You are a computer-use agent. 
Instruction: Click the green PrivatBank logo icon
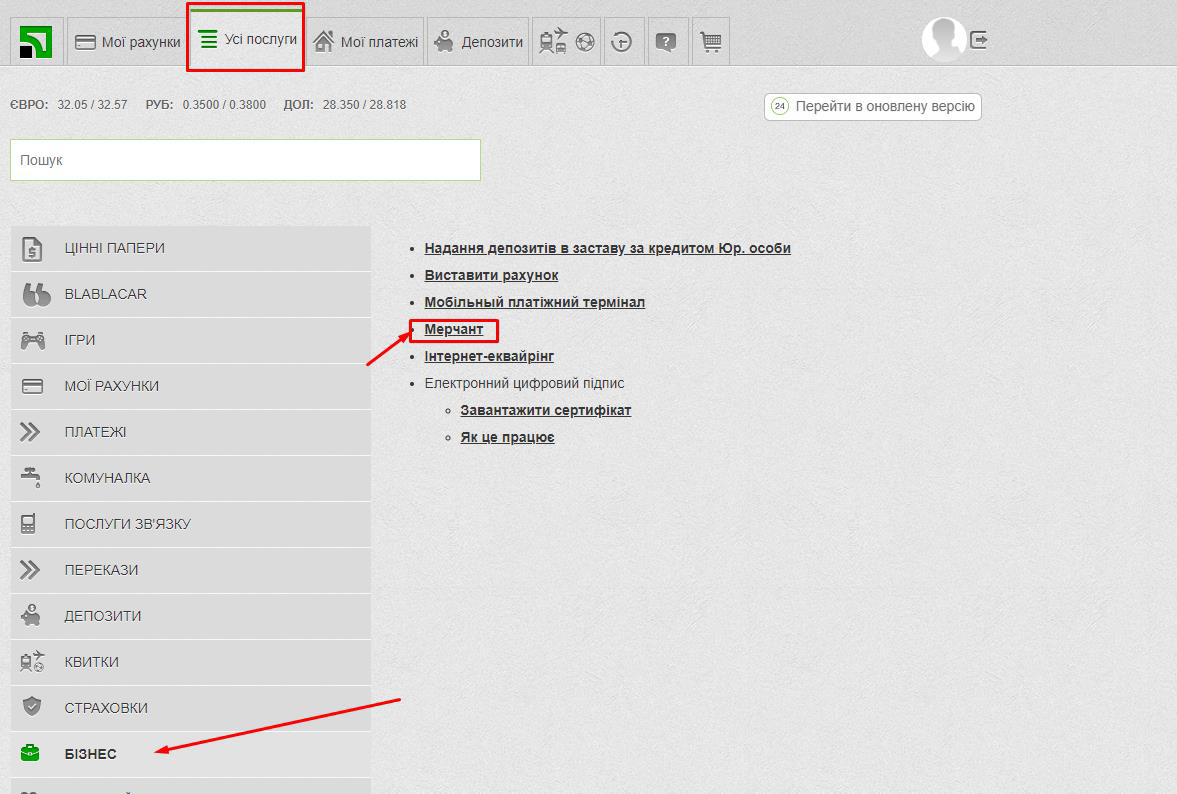point(36,42)
